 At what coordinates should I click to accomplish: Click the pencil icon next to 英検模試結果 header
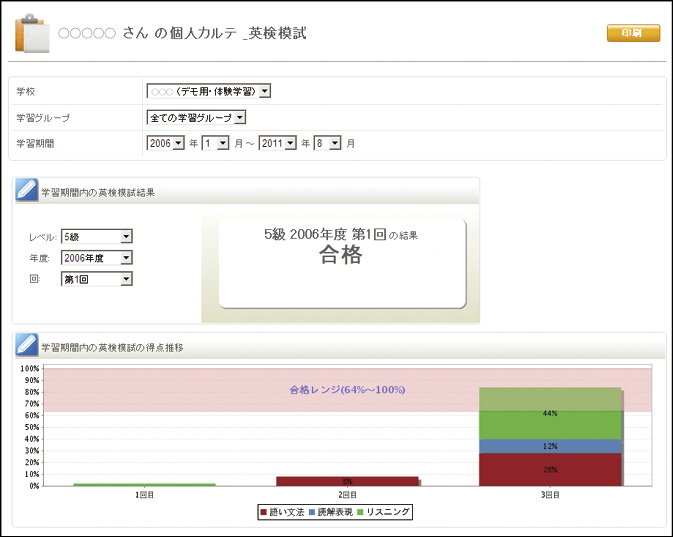click(27, 189)
